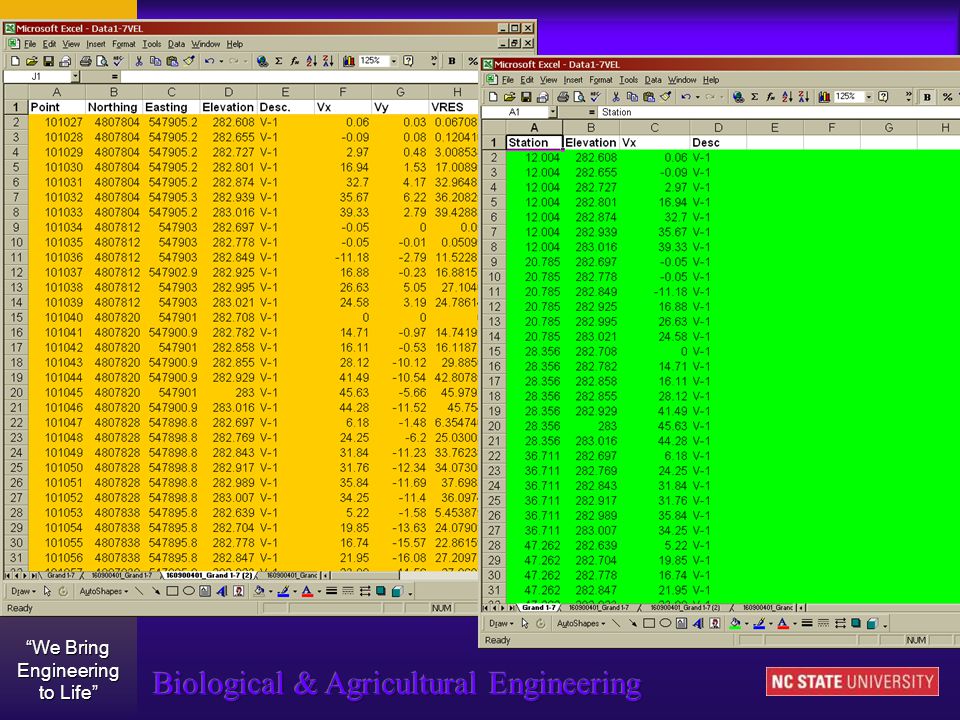Click Chart Wizard icon in left Excel window
960x720 pixels.
pyautogui.click(x=349, y=61)
